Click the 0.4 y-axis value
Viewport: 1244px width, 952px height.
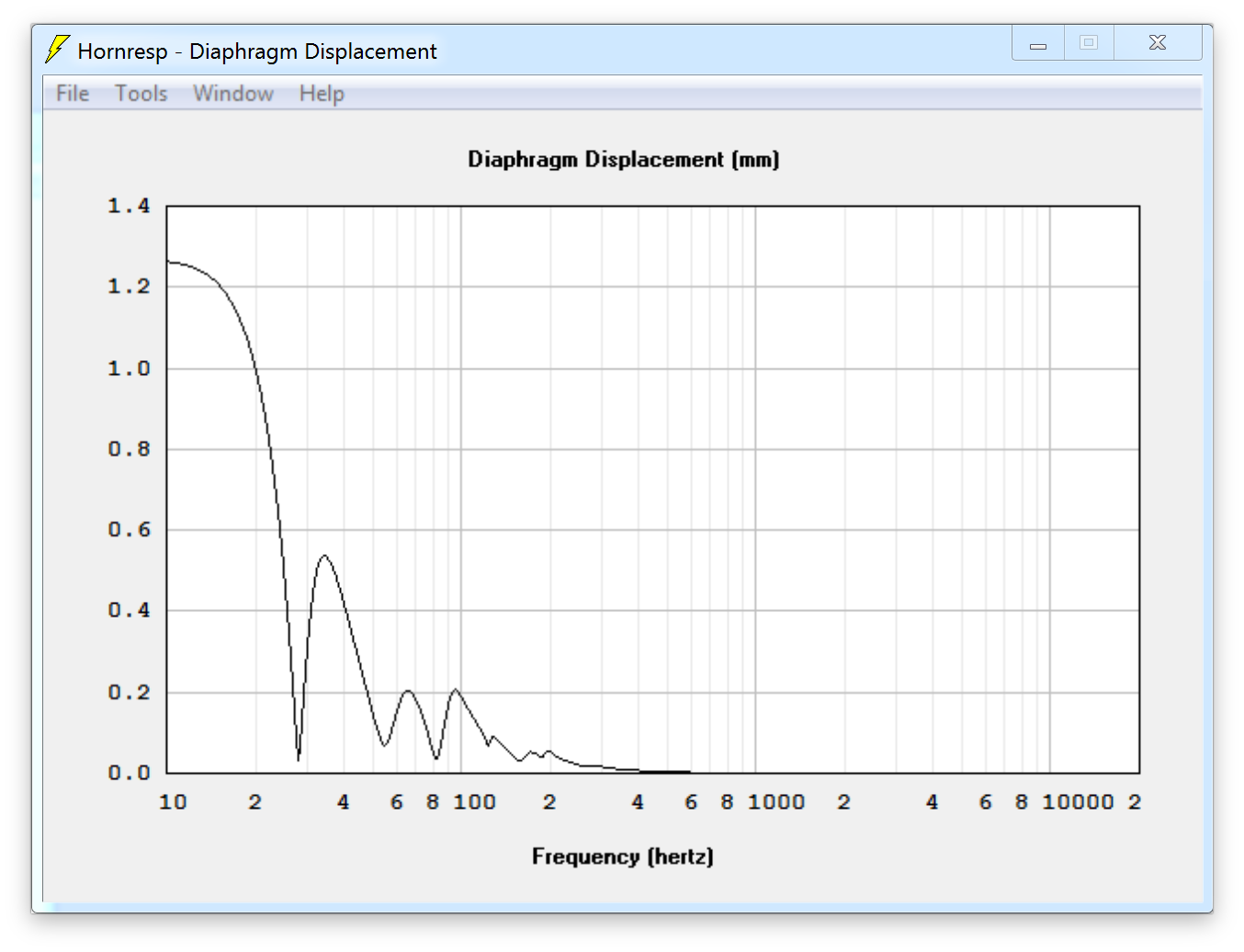(129, 611)
